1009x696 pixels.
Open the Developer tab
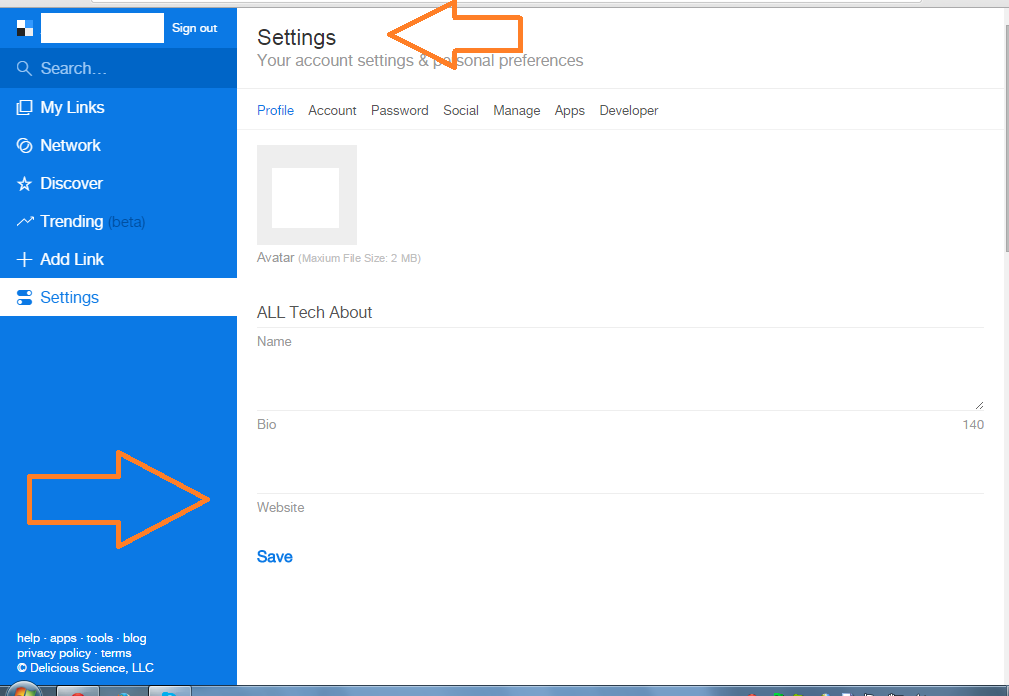point(628,110)
